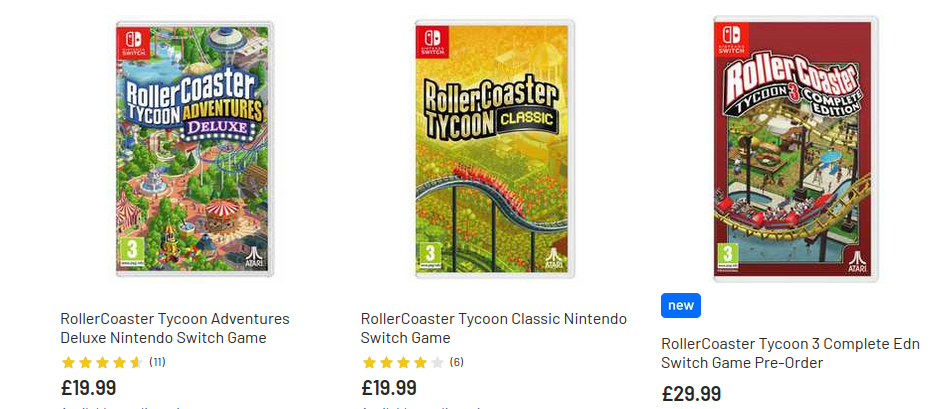Click the Nintendo Switch logo on Adventures Deluxe cover

click(133, 43)
